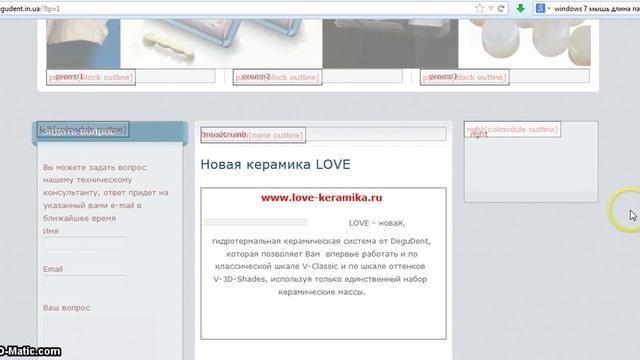Viewport: 640px width, 360px height.
Task: Click the heading Новая керамика LOVE
Action: click(x=276, y=164)
